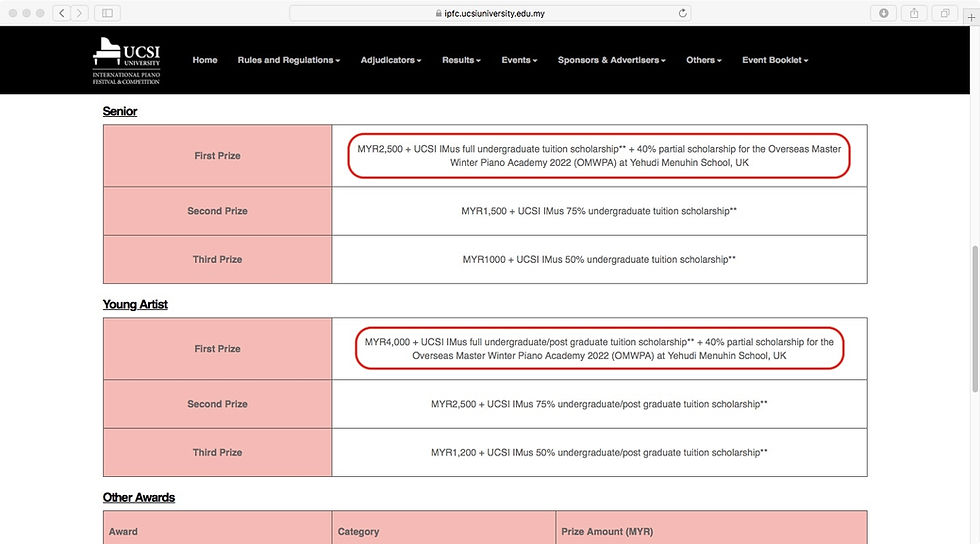The height and width of the screenshot is (544, 980).
Task: Open the Safari downloads icon
Action: (x=883, y=13)
